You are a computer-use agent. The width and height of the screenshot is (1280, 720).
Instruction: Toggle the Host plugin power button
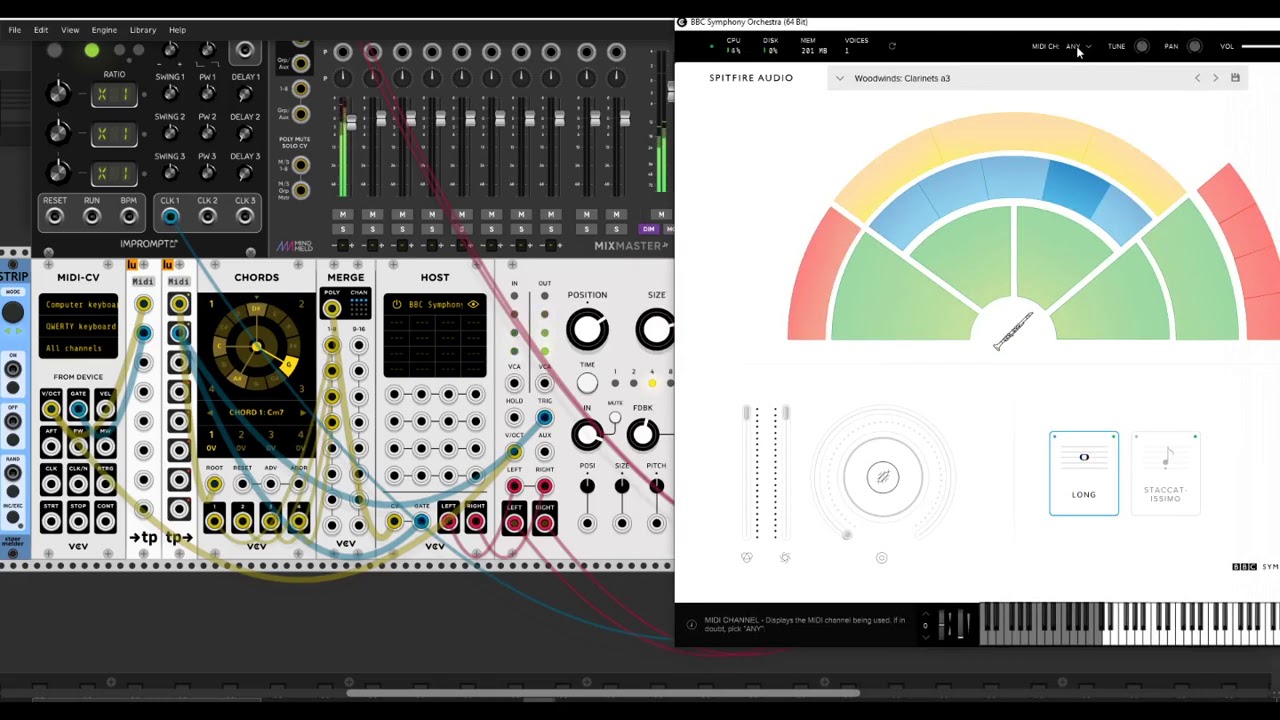coord(397,304)
